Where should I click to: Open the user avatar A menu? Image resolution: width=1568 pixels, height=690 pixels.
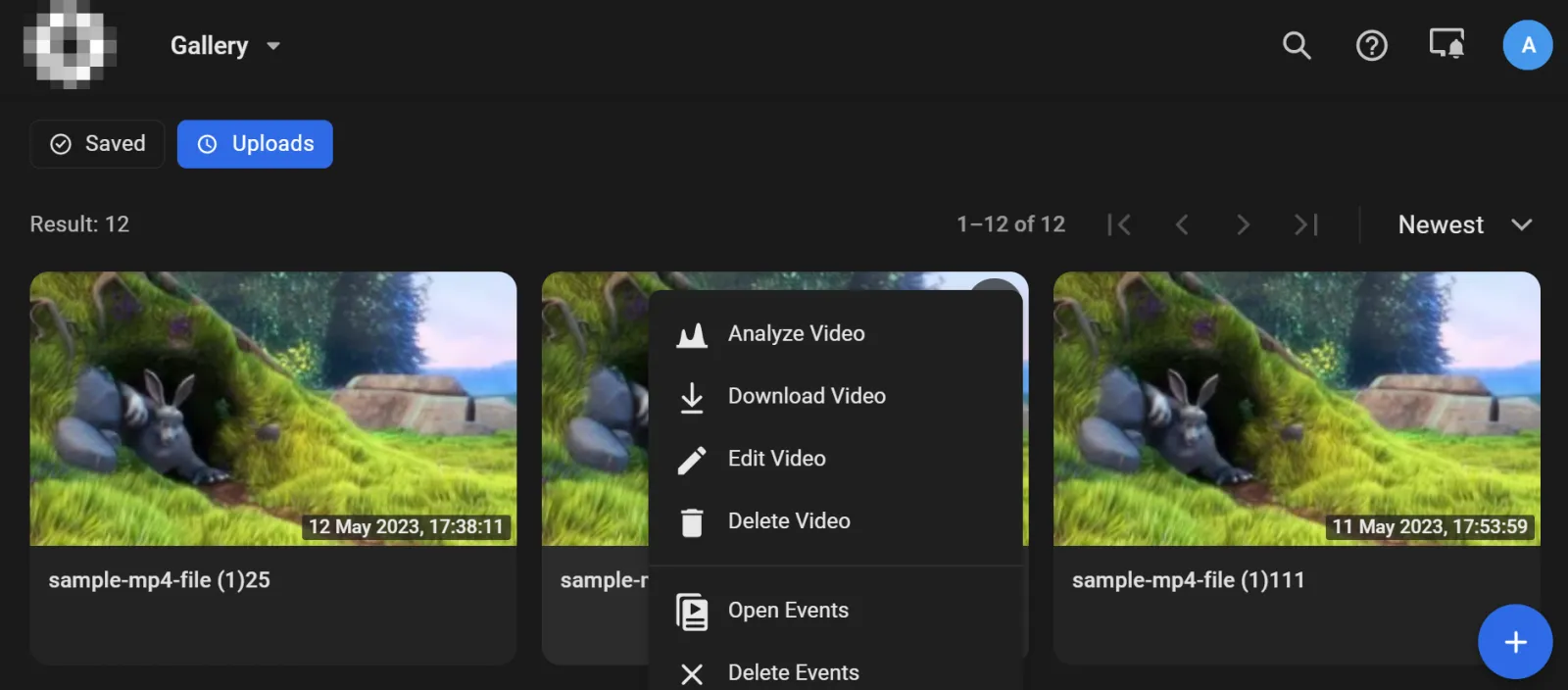coord(1528,45)
